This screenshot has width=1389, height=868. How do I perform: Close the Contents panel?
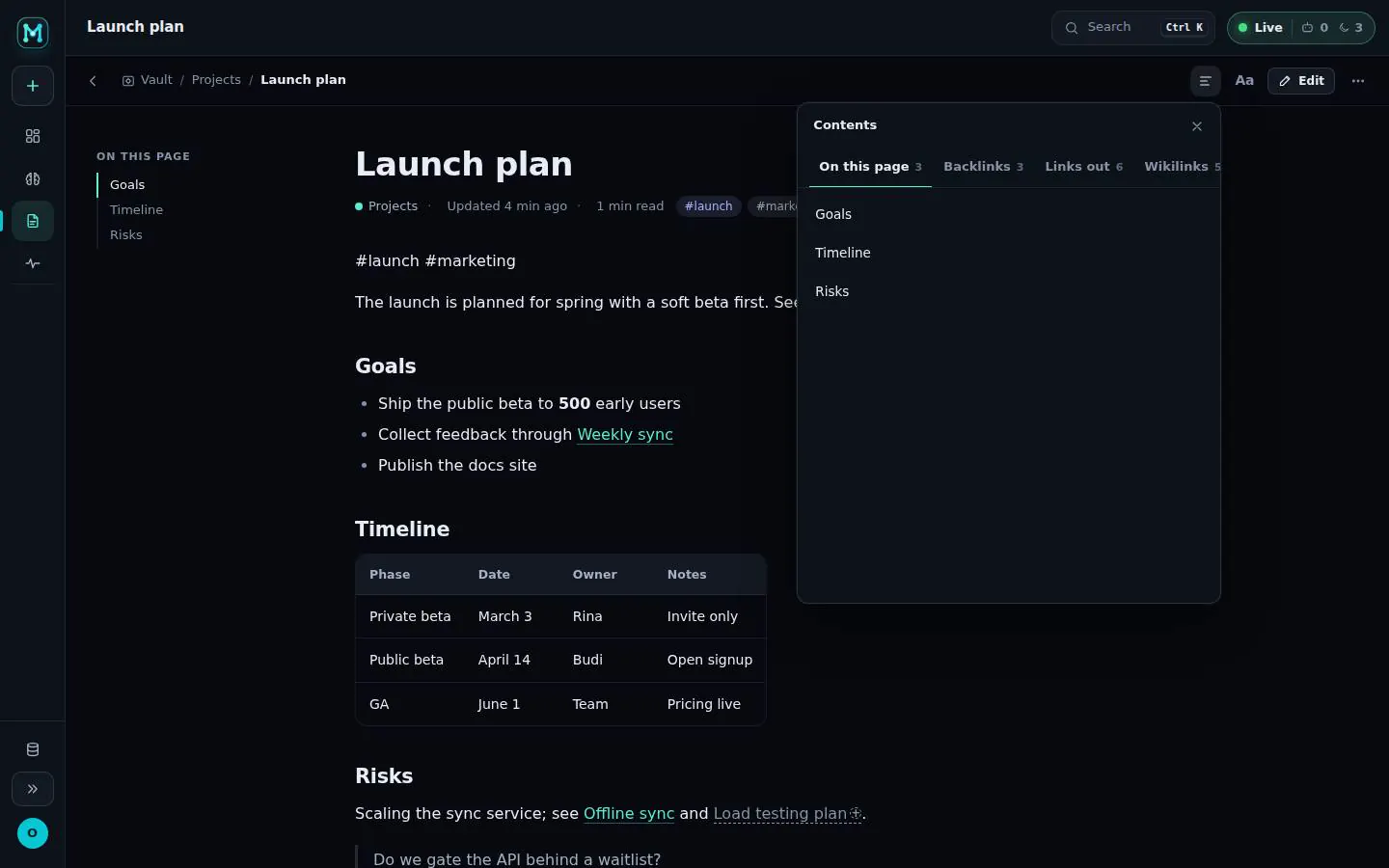coord(1197,126)
